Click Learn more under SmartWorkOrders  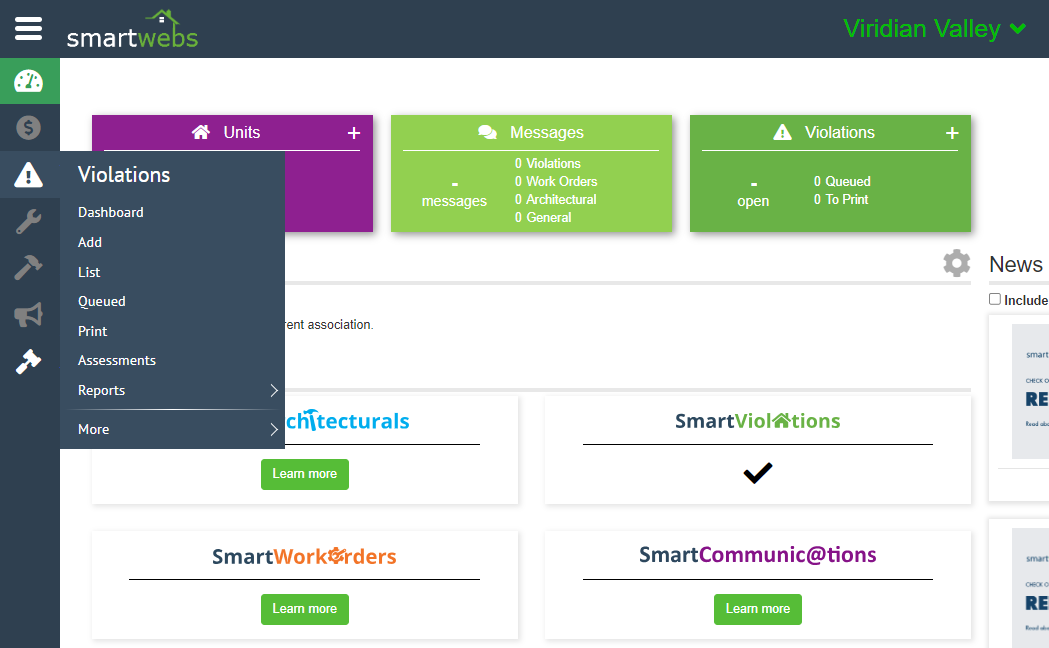[304, 609]
